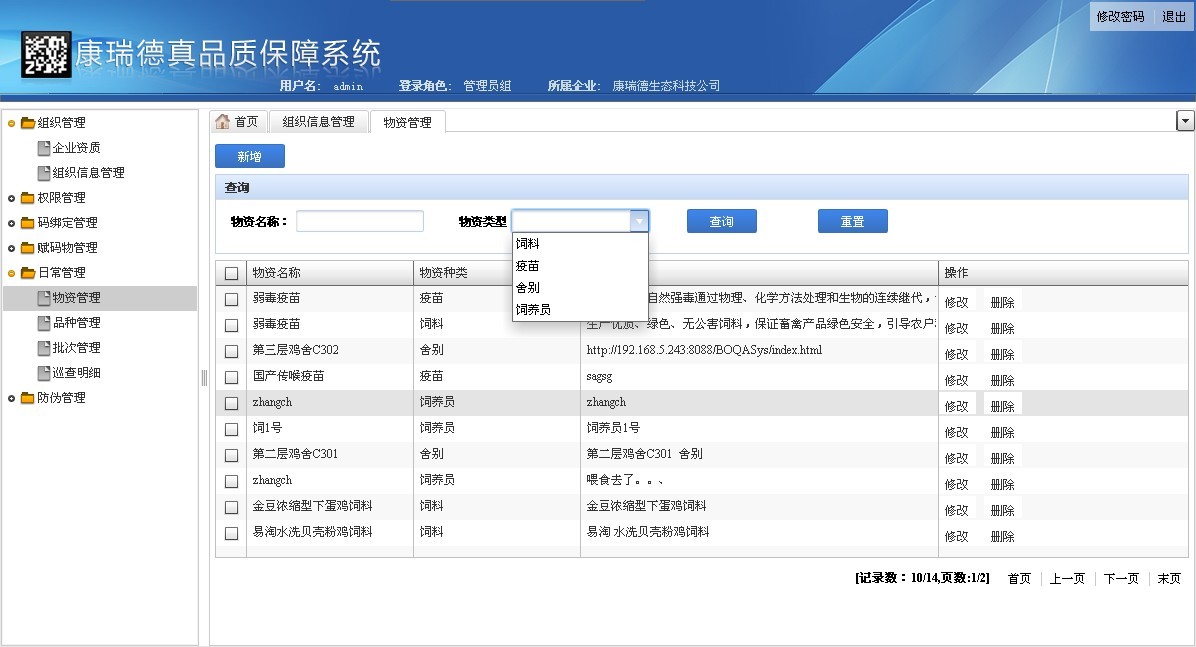The width and height of the screenshot is (1196, 647).
Task: Click the sidebar splitter collapse handle
Action: coord(204,378)
